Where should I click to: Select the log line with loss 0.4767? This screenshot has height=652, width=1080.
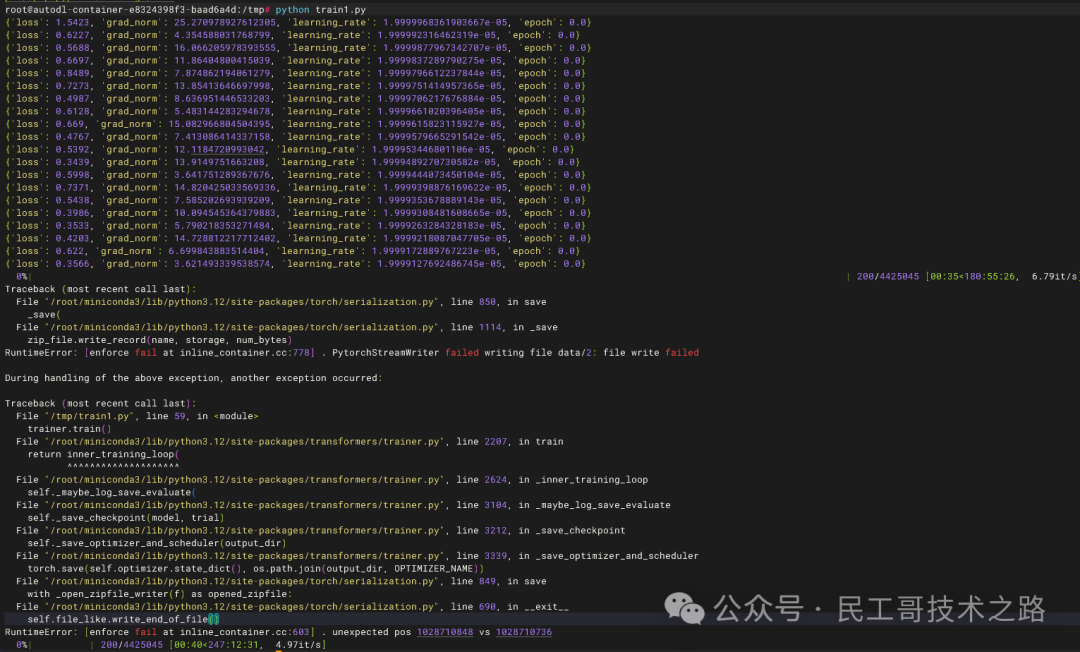pyautogui.click(x=295, y=136)
